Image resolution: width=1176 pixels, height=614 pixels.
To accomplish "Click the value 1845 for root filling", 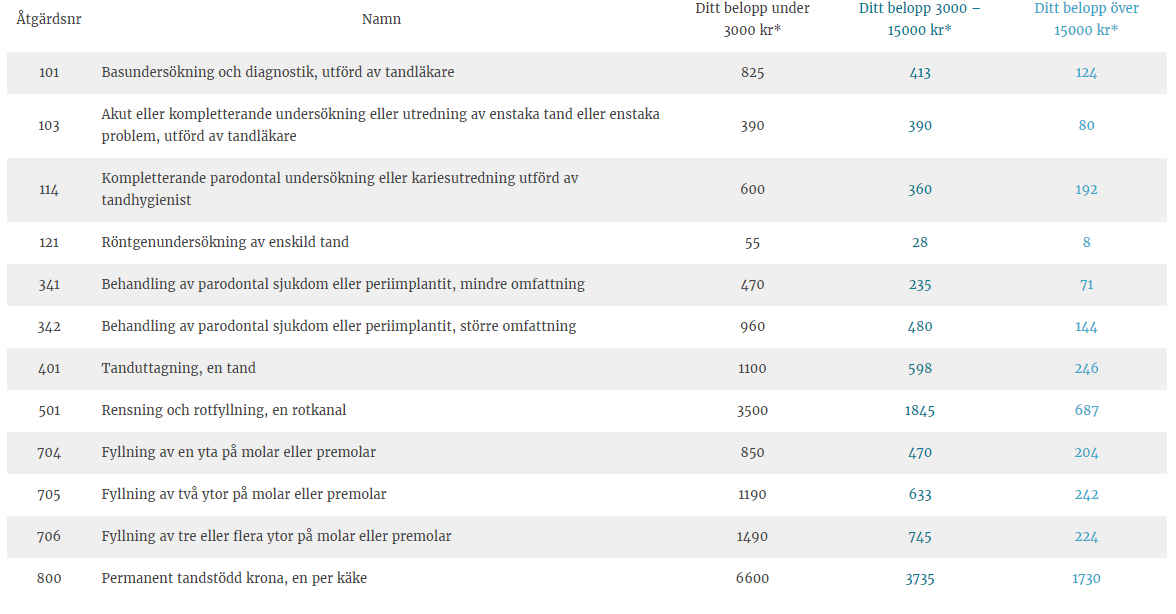I will [920, 410].
